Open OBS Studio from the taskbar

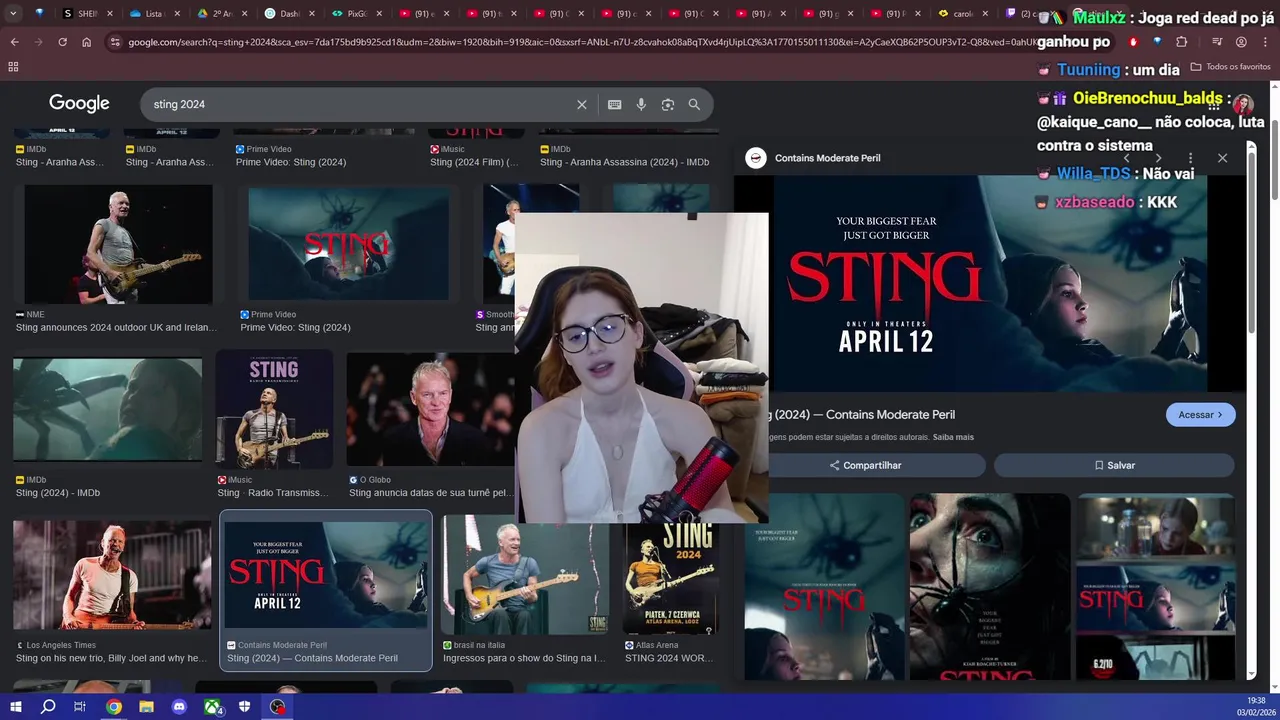pyautogui.click(x=278, y=707)
